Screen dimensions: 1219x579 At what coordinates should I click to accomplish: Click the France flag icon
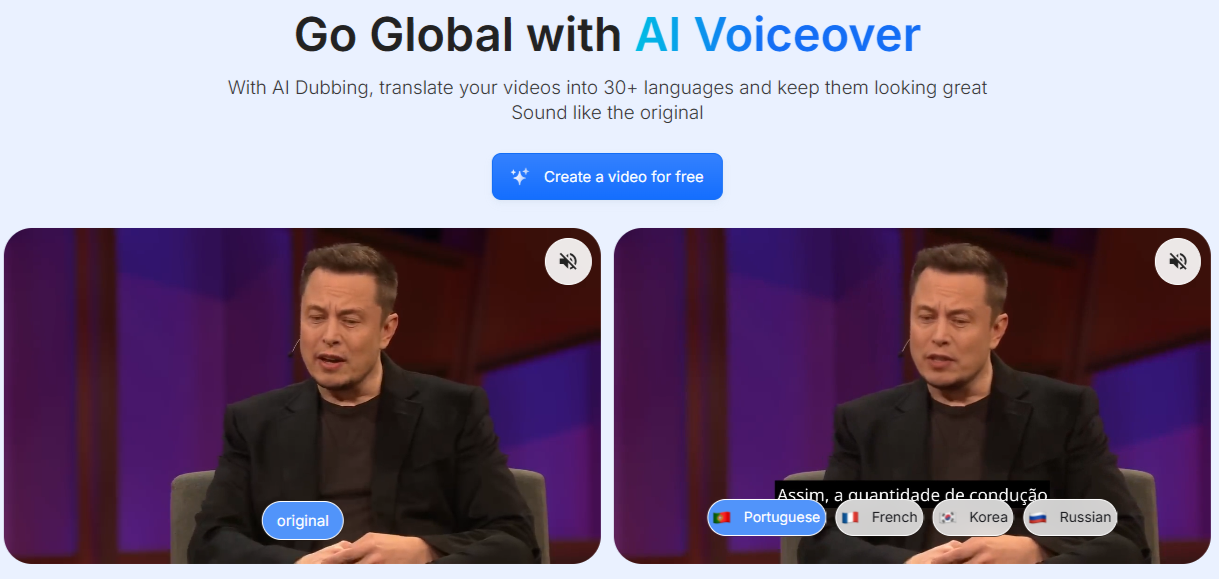click(850, 517)
